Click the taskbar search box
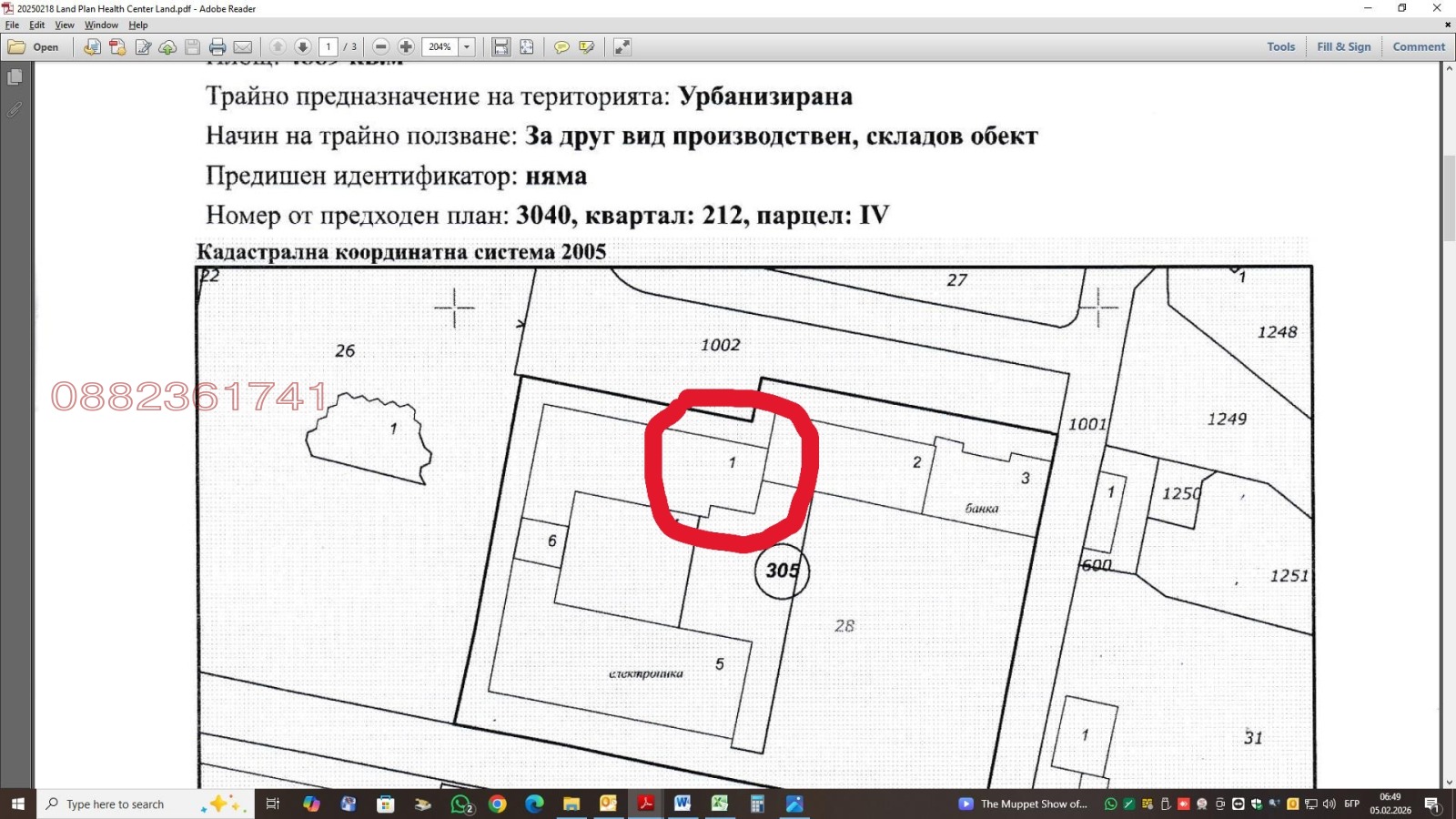The height and width of the screenshot is (819, 1456). point(146,804)
